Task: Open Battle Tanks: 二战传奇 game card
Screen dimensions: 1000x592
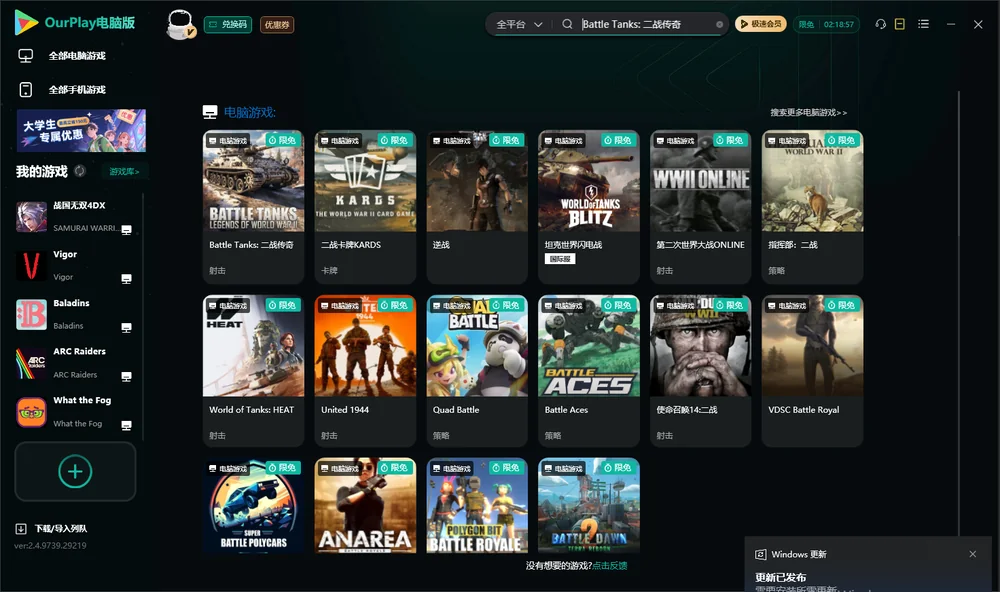Action: (253, 207)
